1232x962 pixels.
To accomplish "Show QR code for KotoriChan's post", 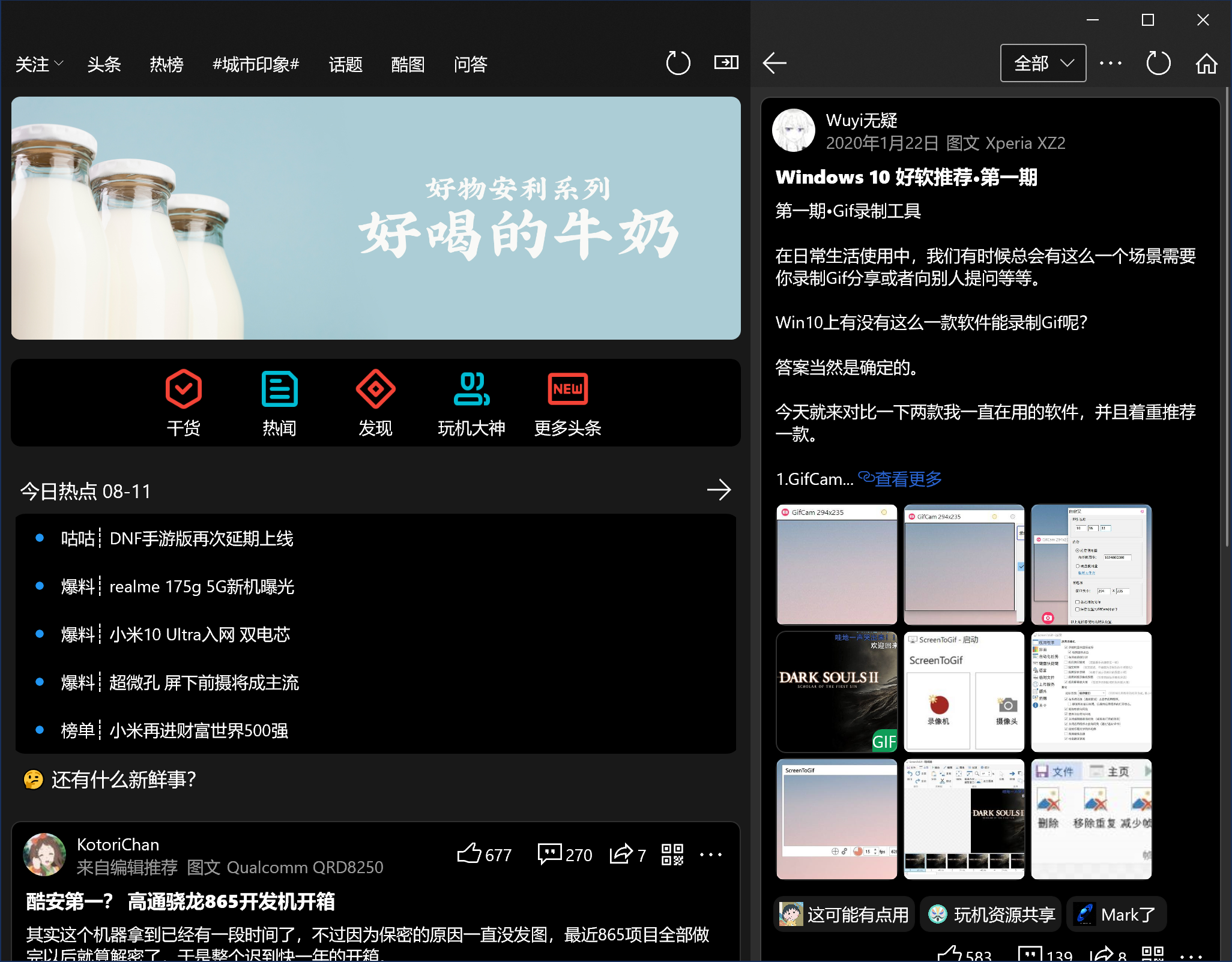I will click(x=672, y=854).
